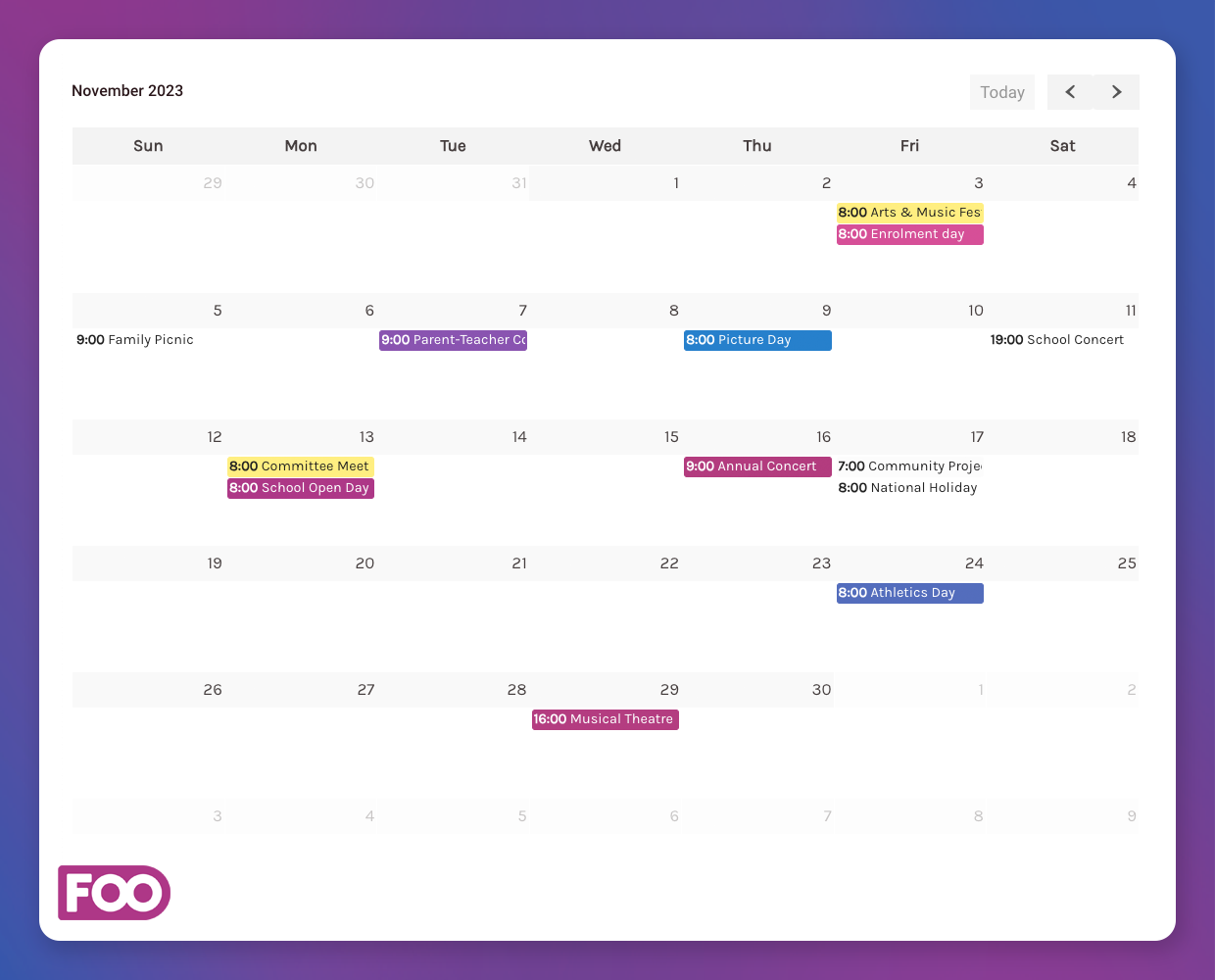1215x980 pixels.
Task: Select date number 15
Action: tap(671, 437)
